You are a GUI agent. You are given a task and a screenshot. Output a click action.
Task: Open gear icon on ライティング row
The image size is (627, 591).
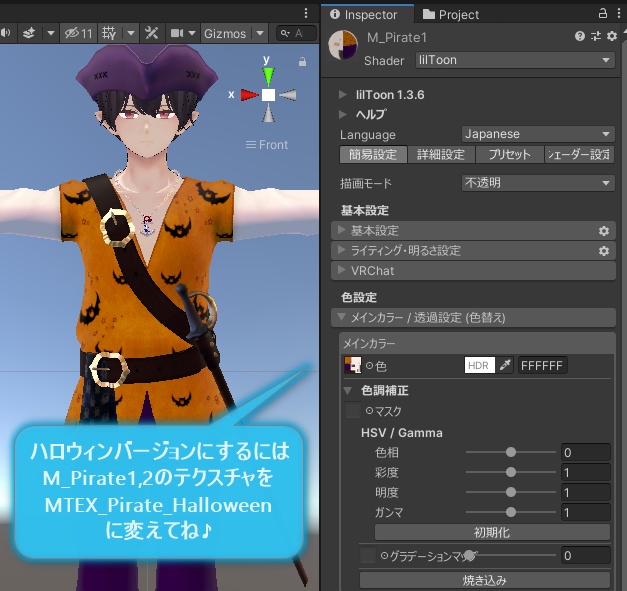click(x=604, y=251)
